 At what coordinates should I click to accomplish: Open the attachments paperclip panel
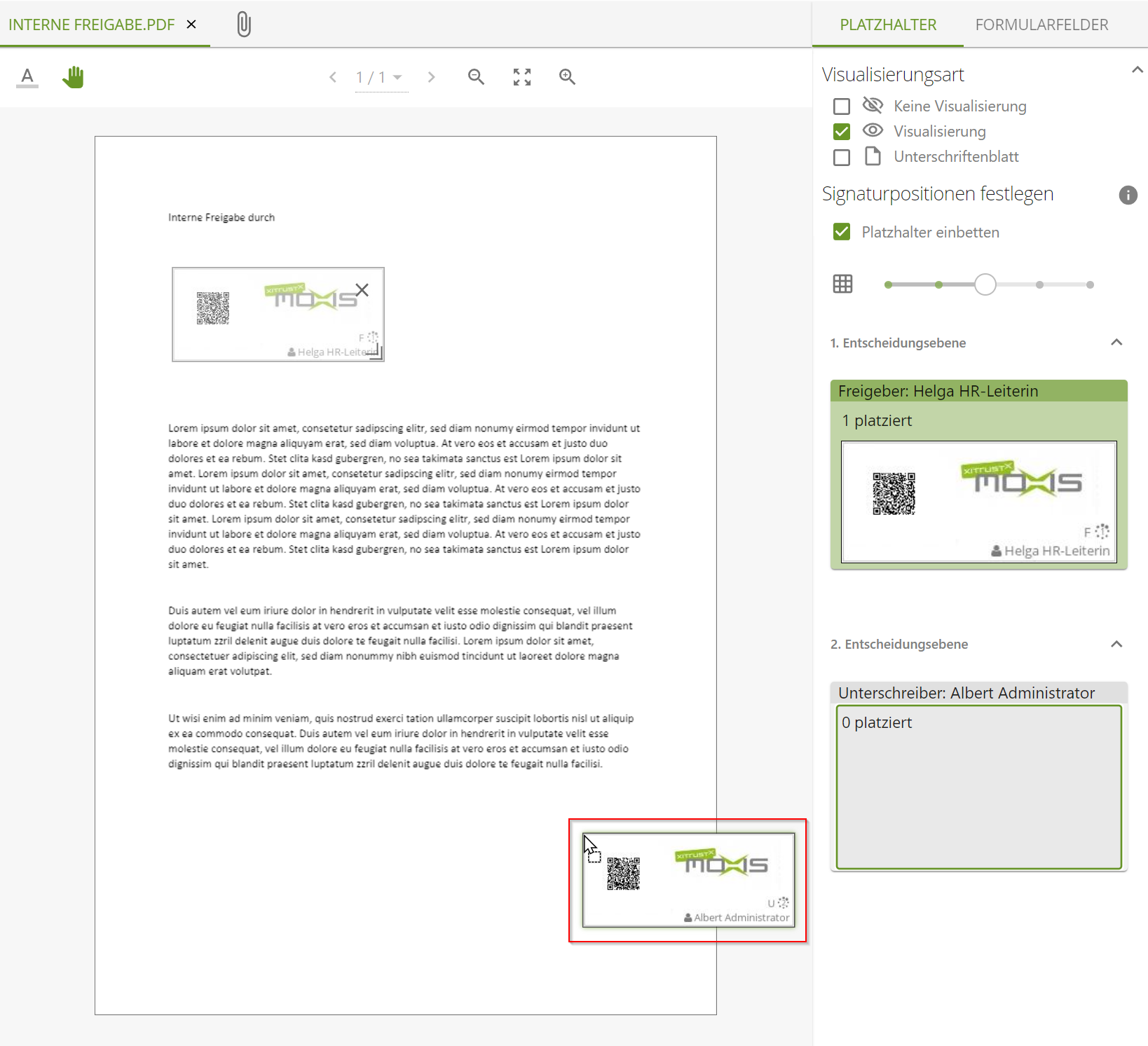(x=243, y=24)
